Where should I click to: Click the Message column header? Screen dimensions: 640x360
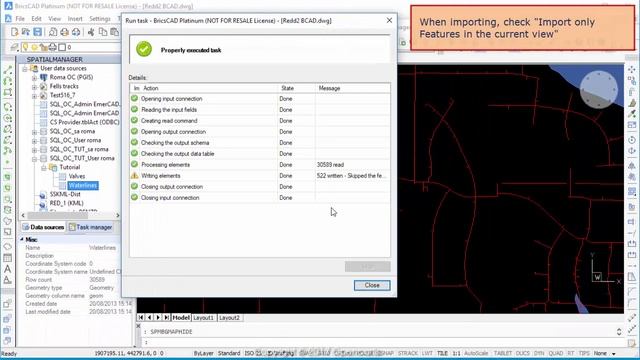353,88
